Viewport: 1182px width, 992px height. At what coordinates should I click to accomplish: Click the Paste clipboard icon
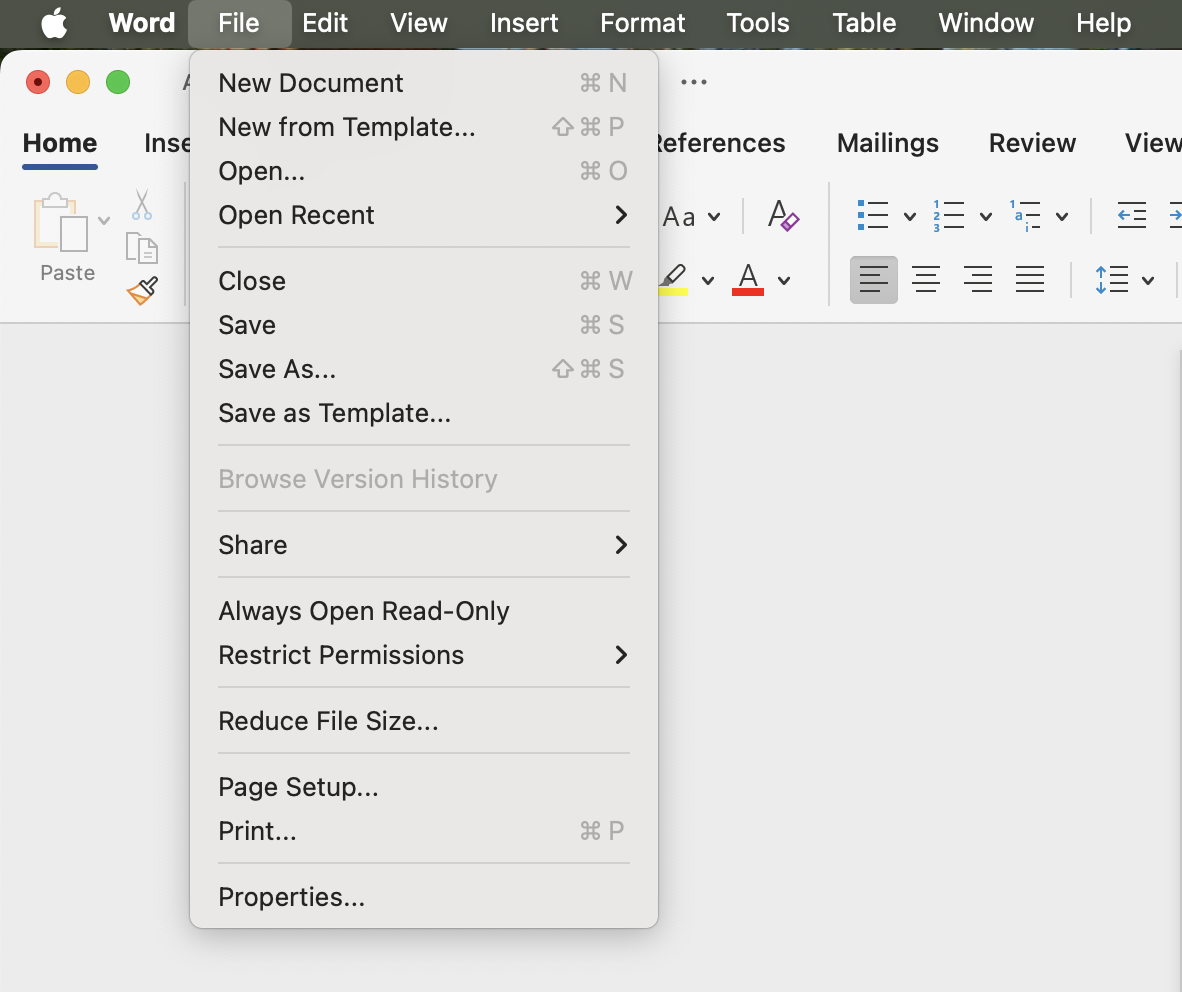pos(60,222)
